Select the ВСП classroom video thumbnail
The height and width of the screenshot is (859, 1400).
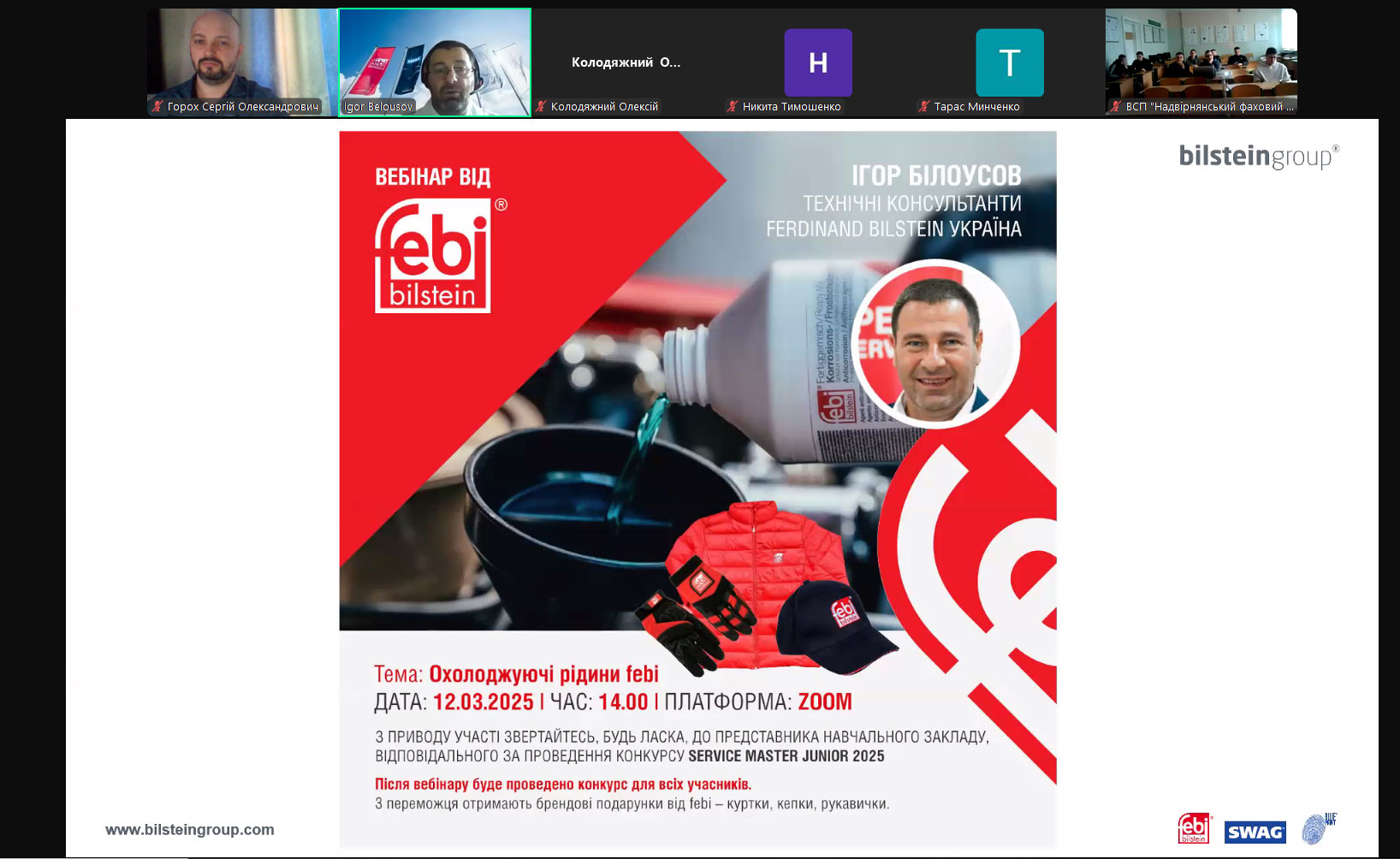click(x=1201, y=62)
